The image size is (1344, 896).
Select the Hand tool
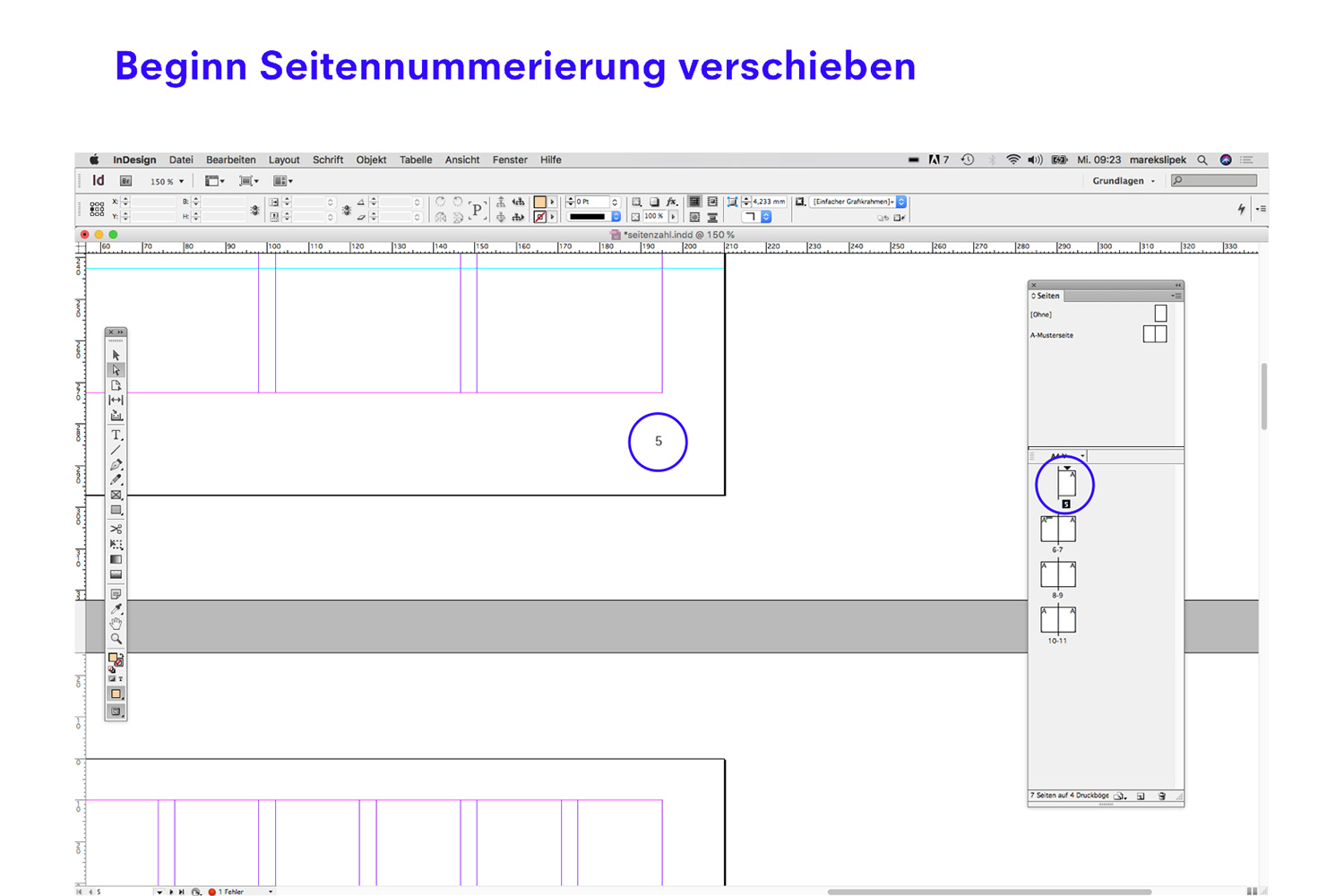(116, 624)
